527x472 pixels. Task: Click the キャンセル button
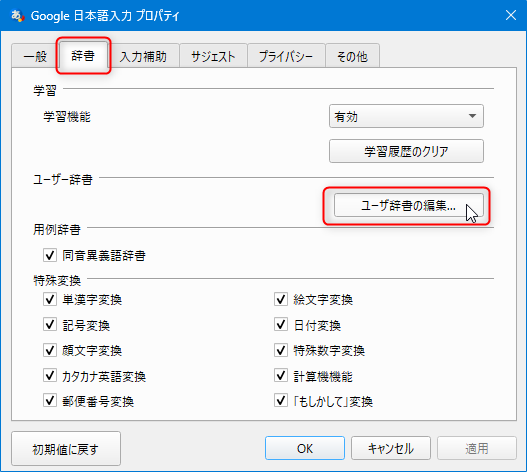[x=391, y=448]
